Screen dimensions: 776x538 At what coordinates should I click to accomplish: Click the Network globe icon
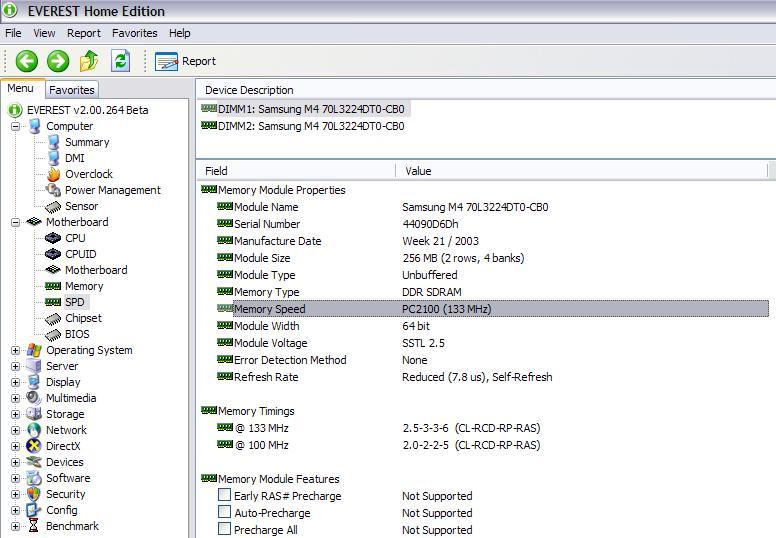34,430
